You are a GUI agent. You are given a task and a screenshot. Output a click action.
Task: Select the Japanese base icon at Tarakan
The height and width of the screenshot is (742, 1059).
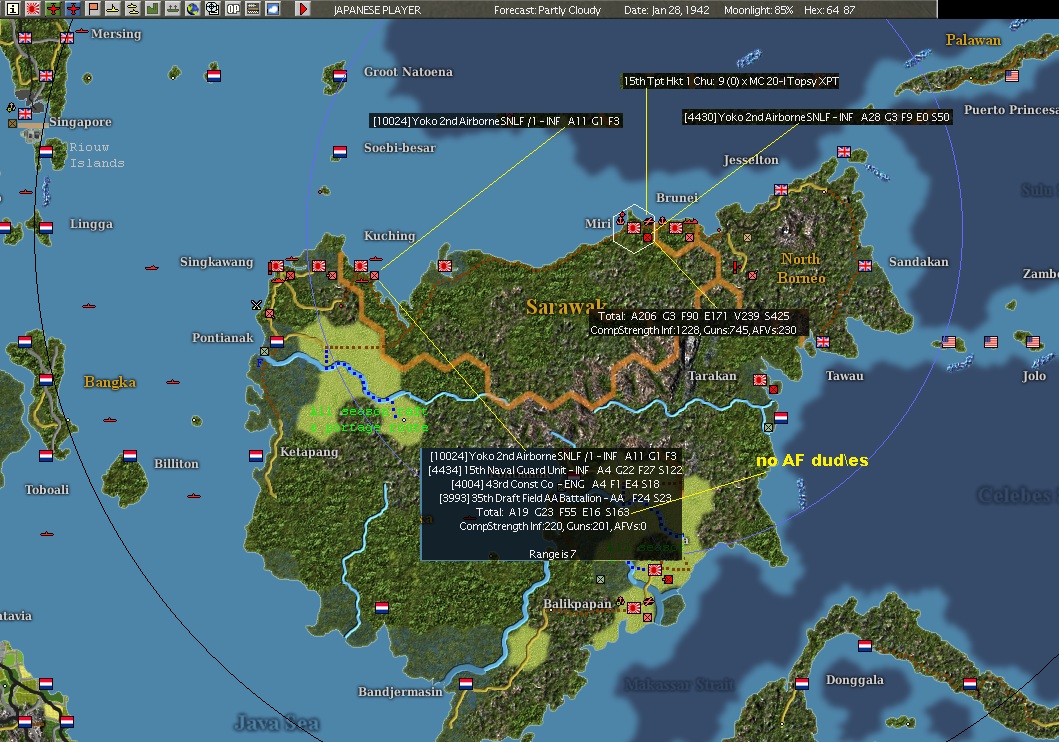(760, 380)
